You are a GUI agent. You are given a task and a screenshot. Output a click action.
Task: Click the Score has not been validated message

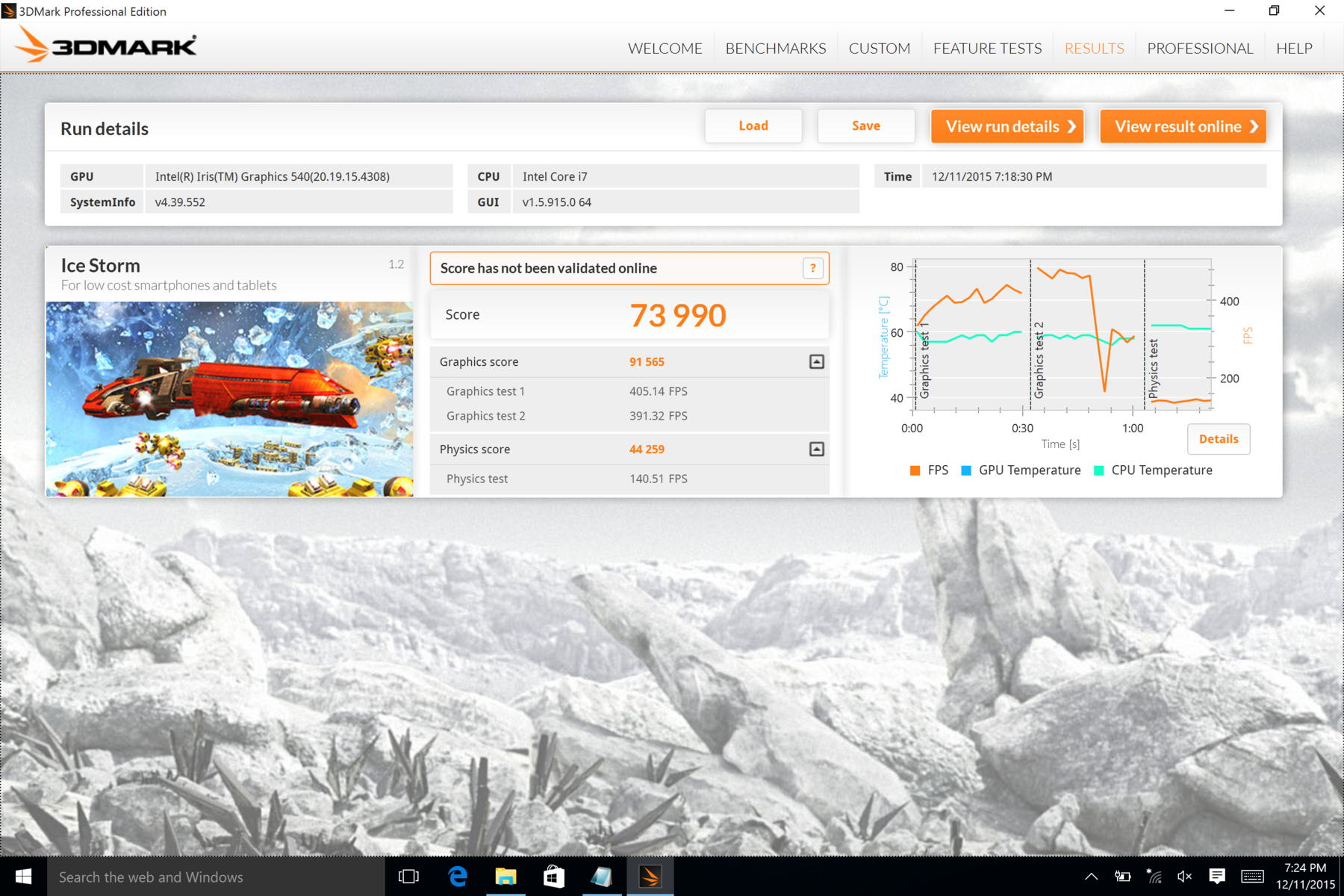(x=549, y=268)
